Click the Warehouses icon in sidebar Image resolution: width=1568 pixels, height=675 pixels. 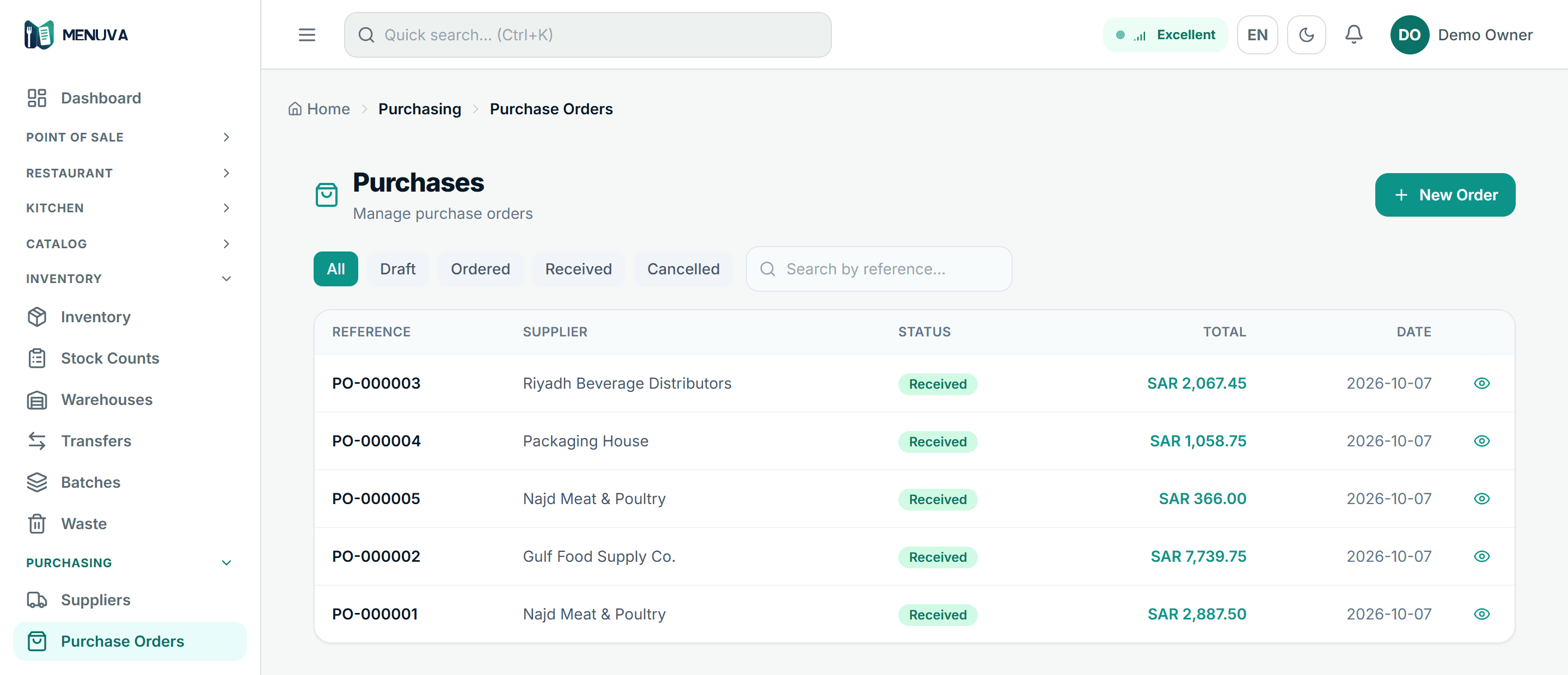[x=36, y=399]
